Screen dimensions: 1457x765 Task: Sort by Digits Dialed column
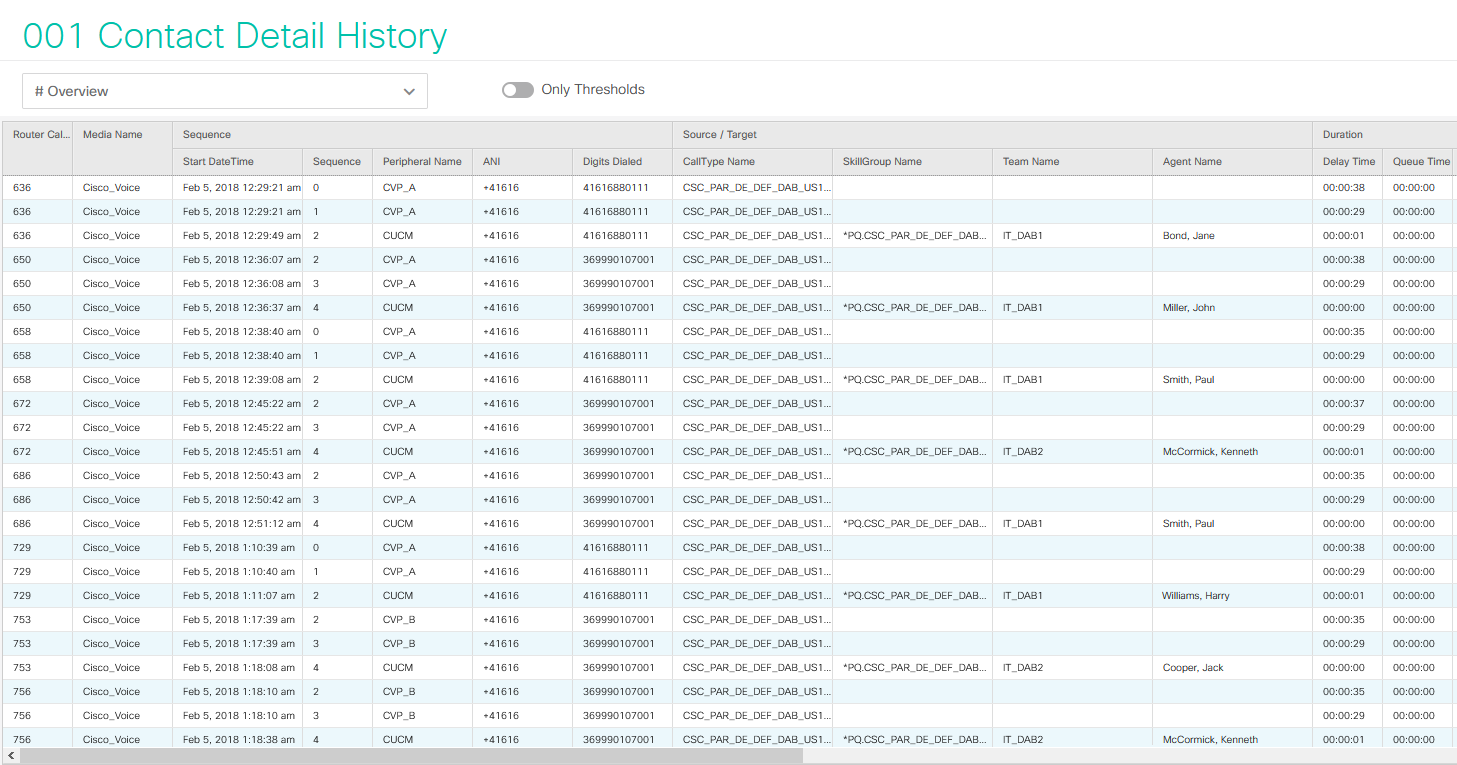point(622,161)
